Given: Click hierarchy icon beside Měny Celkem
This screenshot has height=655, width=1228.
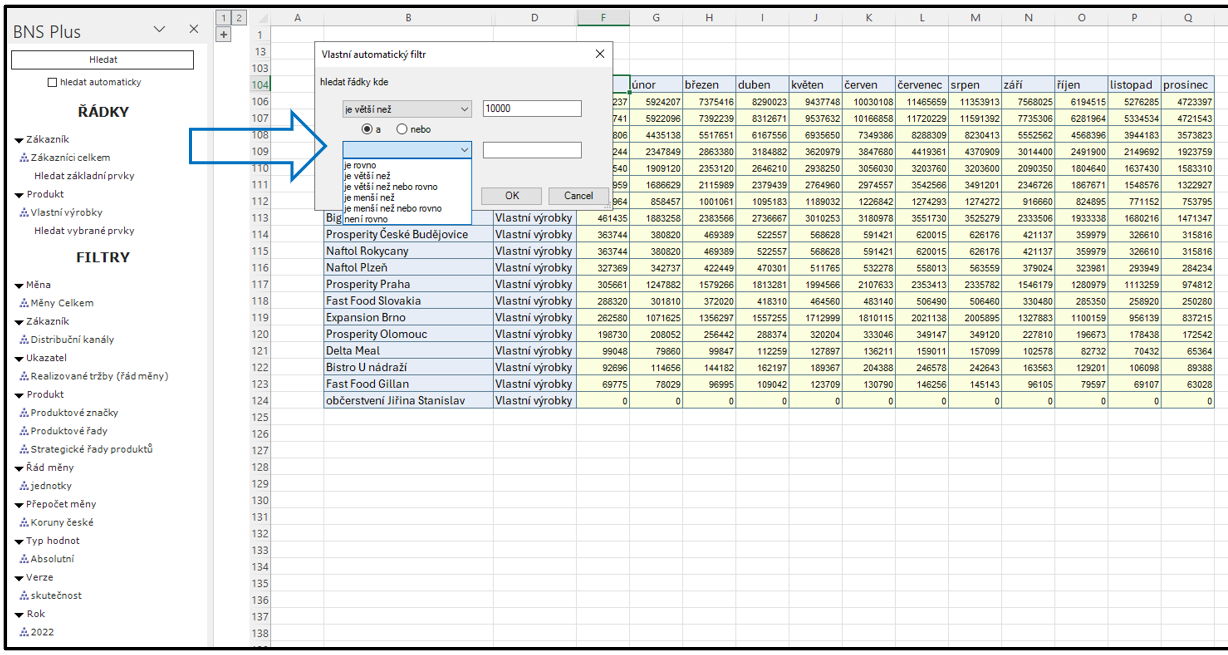Looking at the screenshot, I should coord(24,304).
